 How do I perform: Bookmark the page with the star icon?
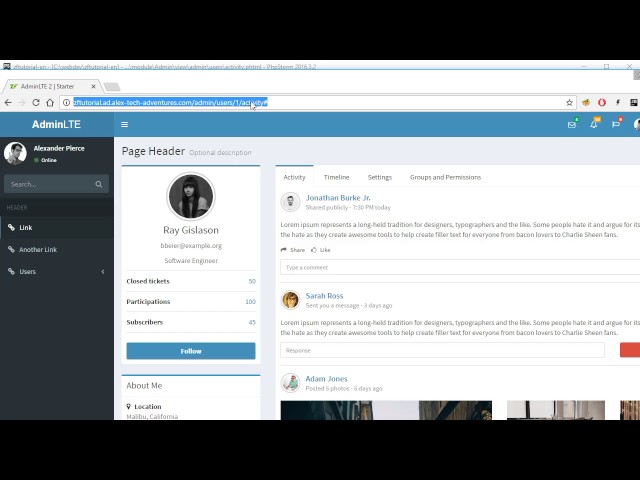569,102
